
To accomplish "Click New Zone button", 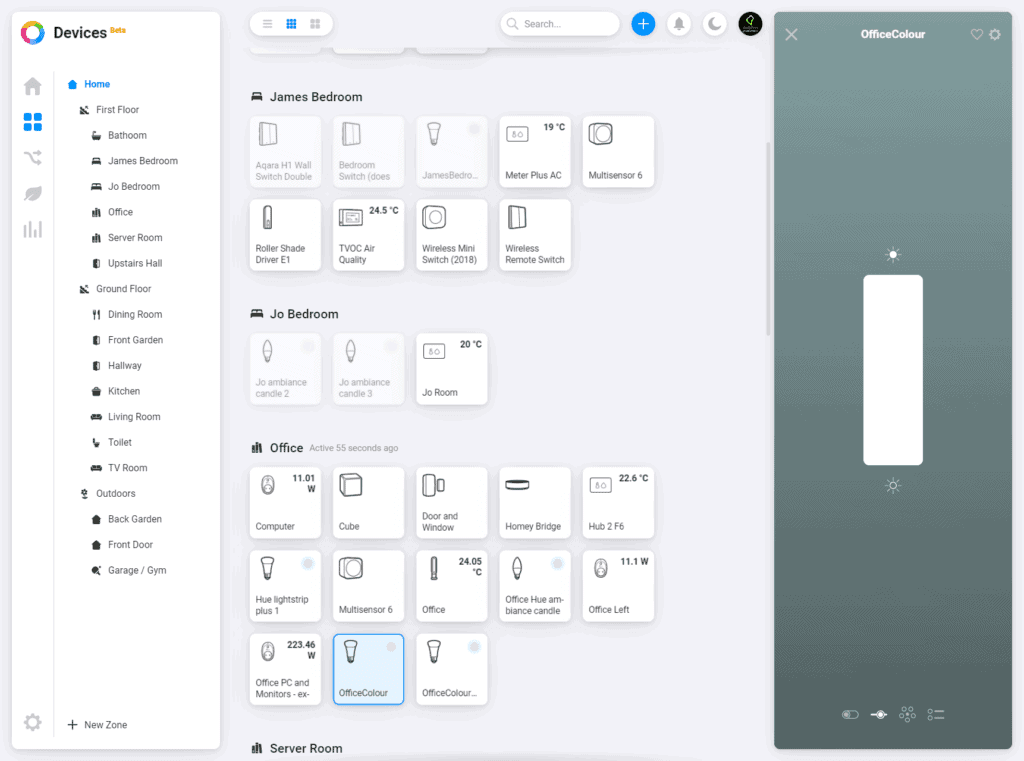I will 97,725.
